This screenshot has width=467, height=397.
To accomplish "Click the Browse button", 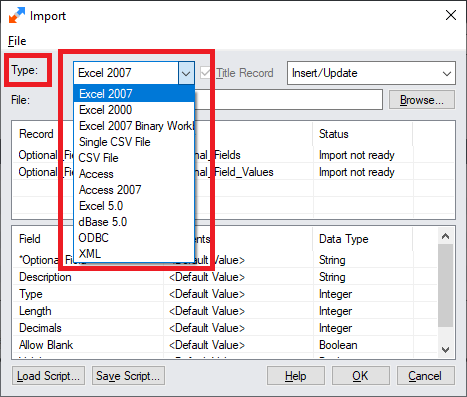I will (x=422, y=100).
